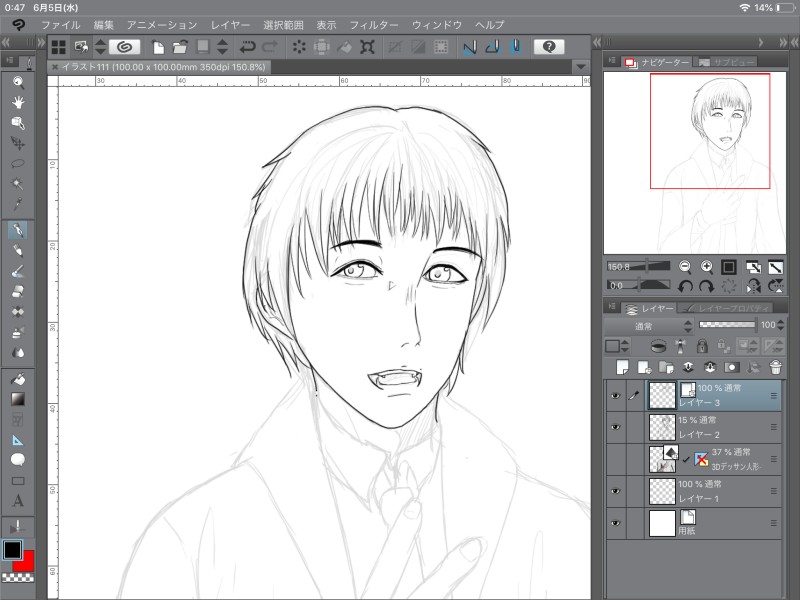Open the レイヤー 3 layer options handle

[x=773, y=396]
